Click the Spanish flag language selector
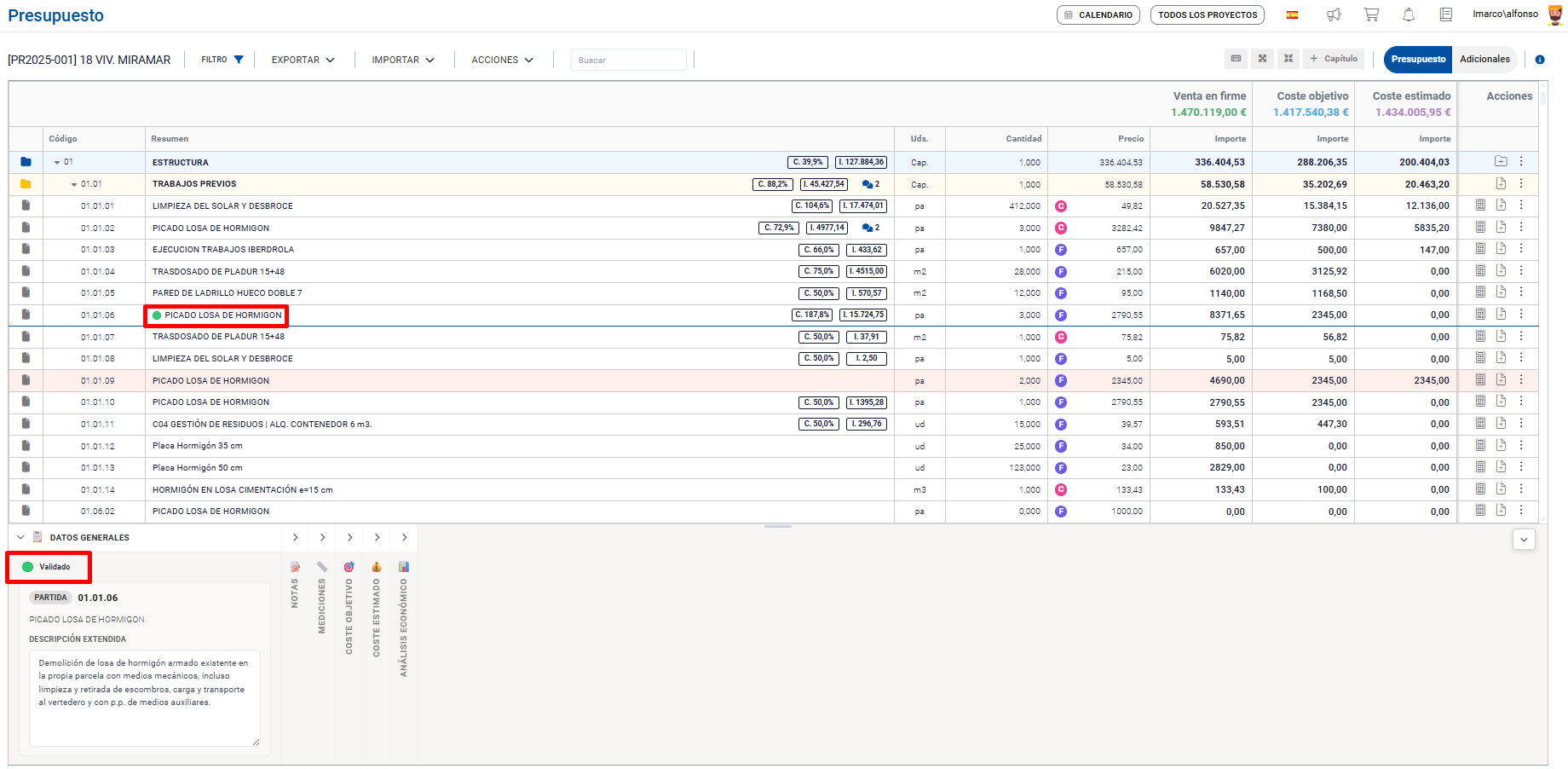The width and height of the screenshot is (1568, 769). [x=1292, y=14]
